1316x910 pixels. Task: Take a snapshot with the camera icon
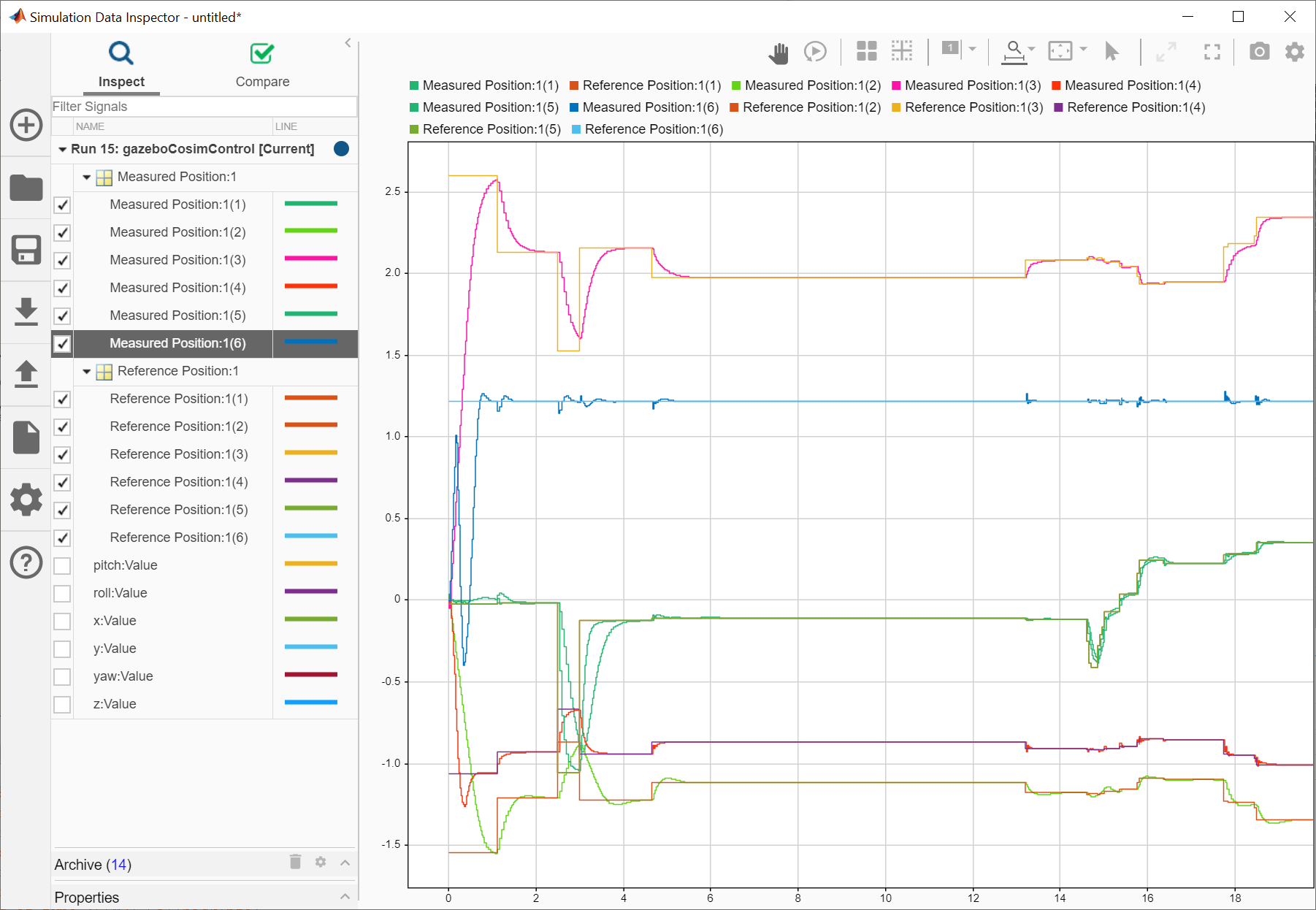[1259, 52]
